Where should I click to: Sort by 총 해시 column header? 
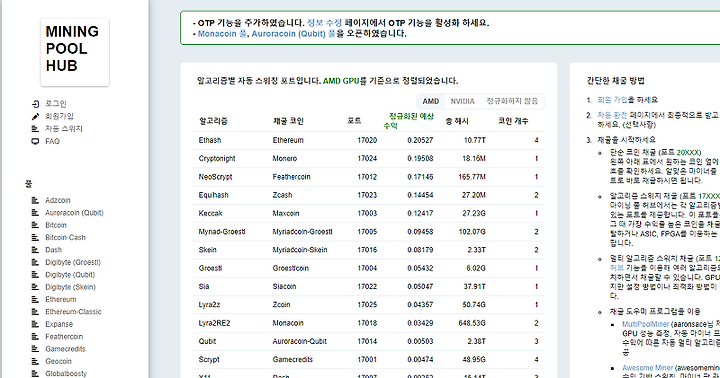pos(457,121)
